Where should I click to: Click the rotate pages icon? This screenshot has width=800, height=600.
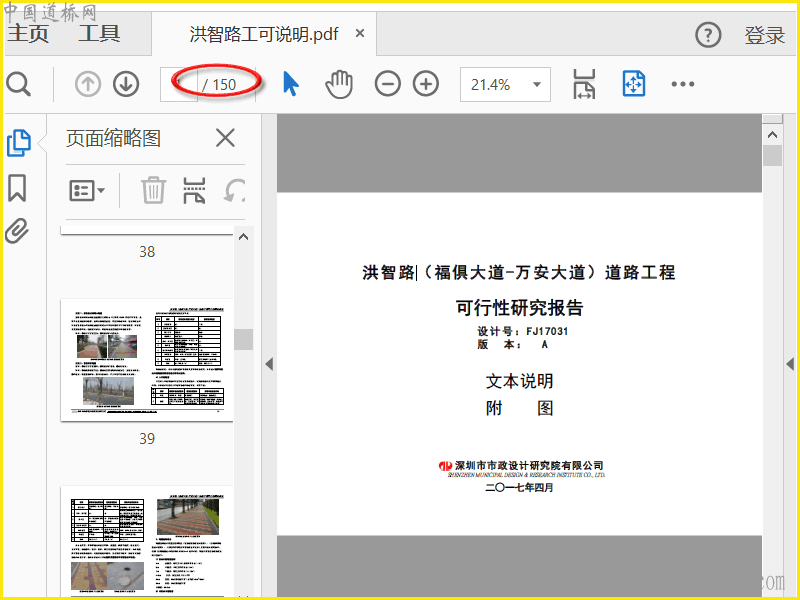tap(234, 191)
